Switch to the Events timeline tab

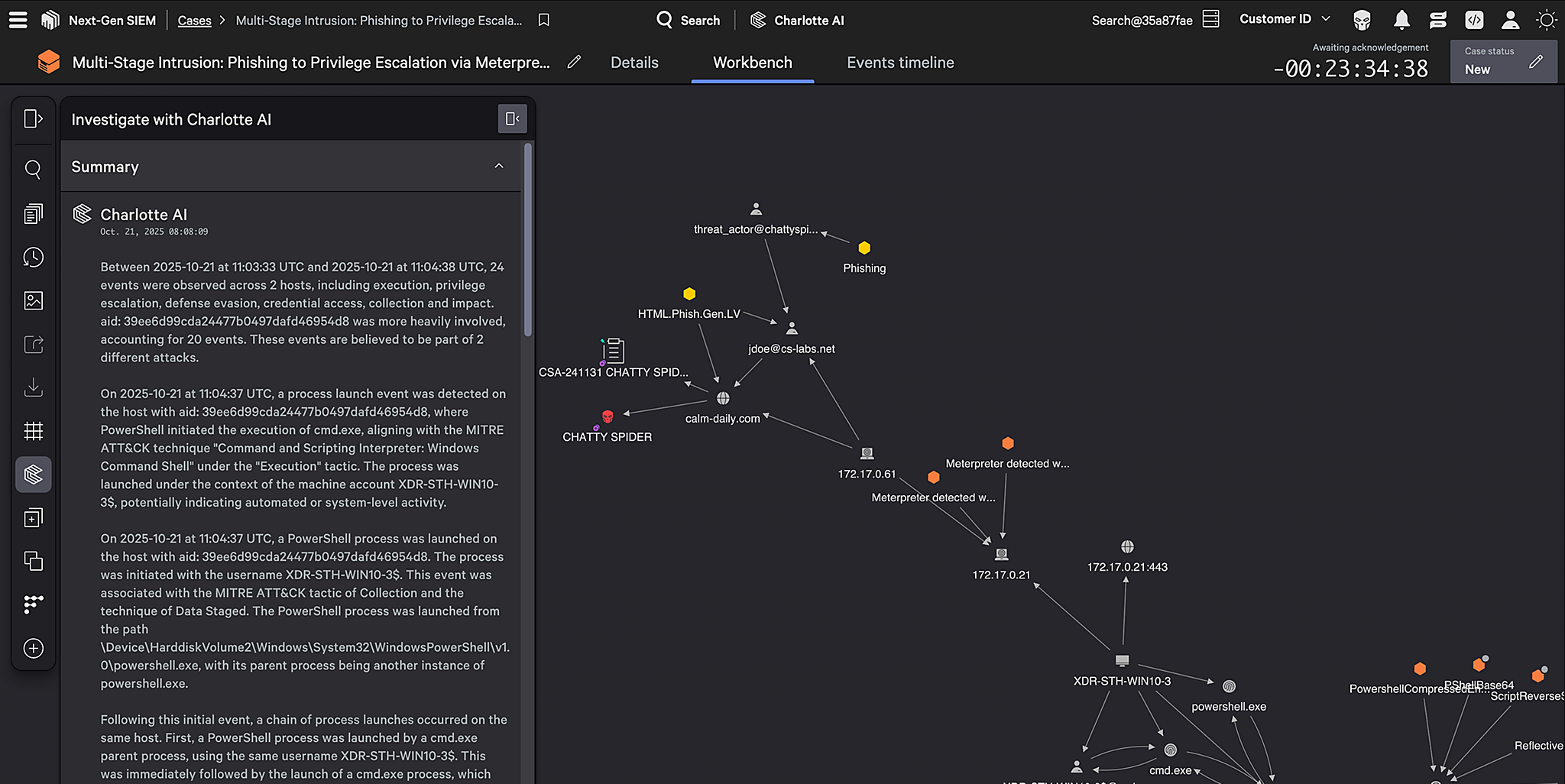(x=900, y=63)
